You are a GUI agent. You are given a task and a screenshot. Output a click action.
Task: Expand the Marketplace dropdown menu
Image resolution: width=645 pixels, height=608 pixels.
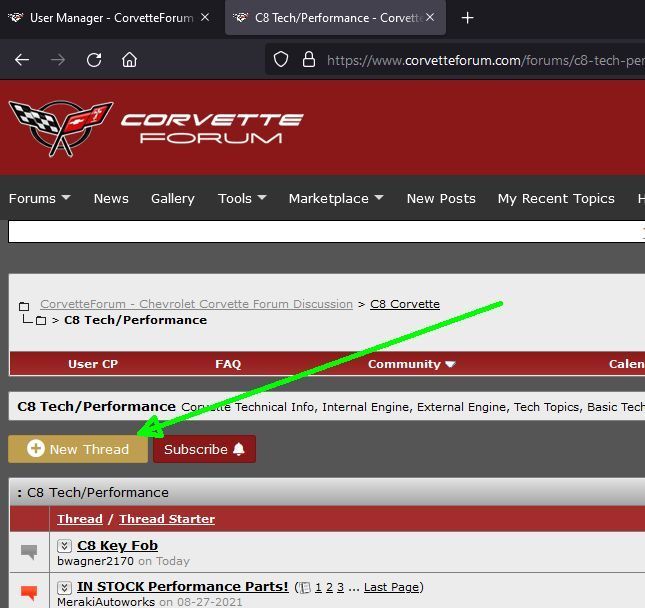coord(336,198)
